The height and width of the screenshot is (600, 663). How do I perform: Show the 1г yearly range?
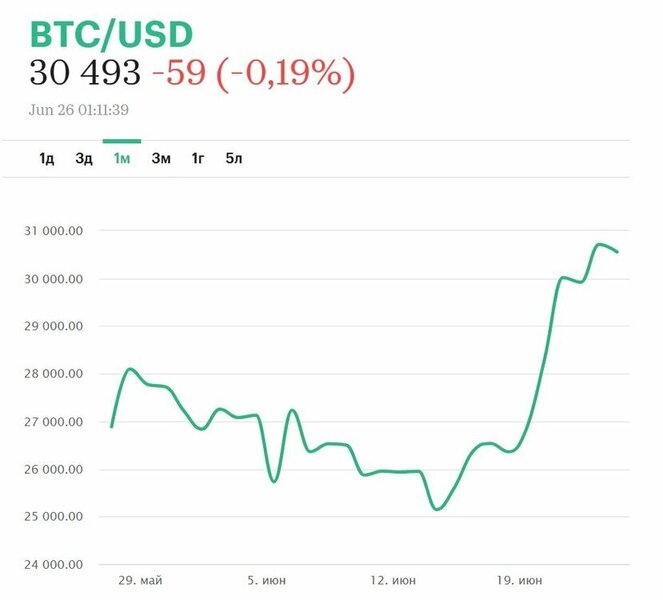point(199,159)
